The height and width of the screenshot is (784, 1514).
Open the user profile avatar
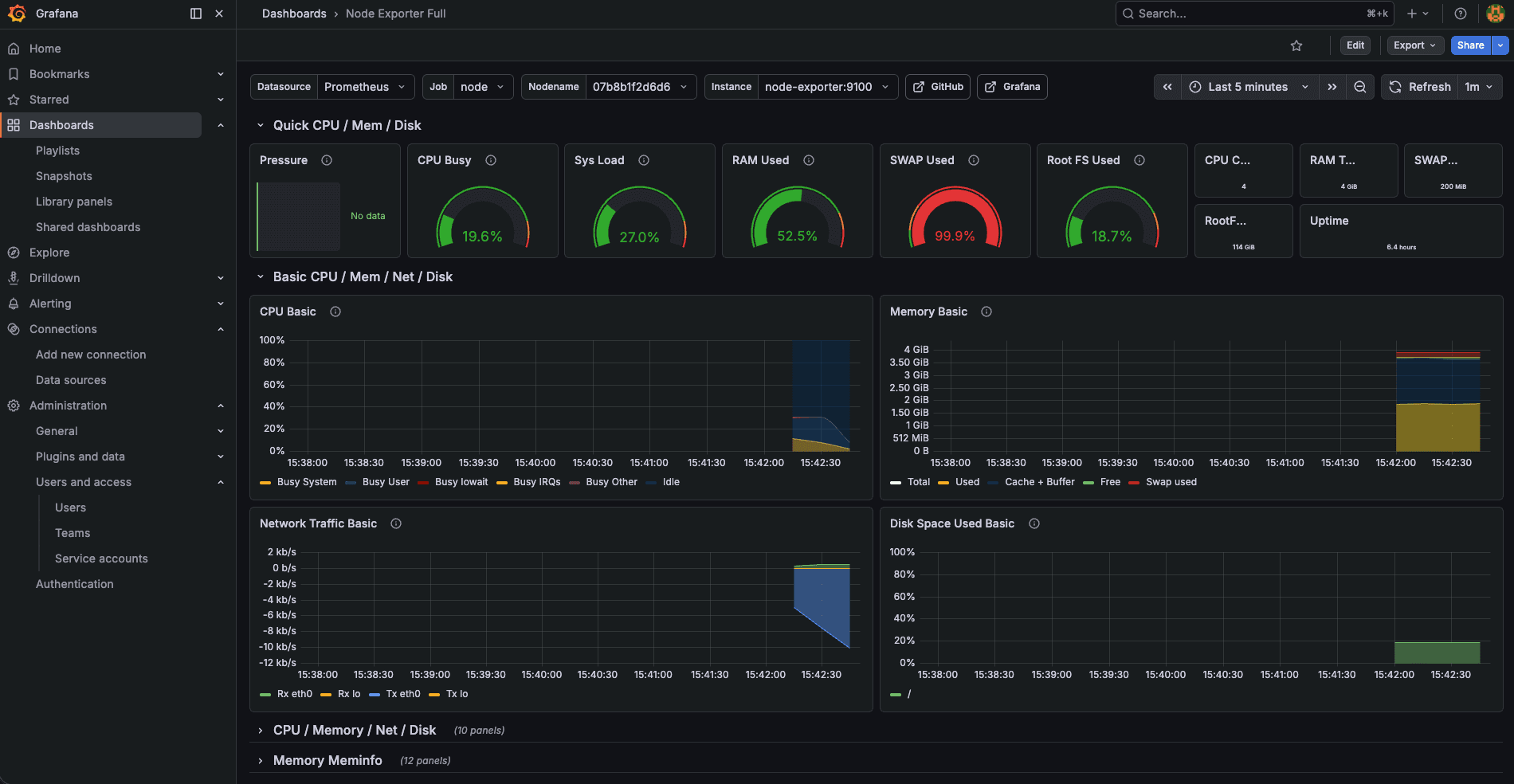1496,14
